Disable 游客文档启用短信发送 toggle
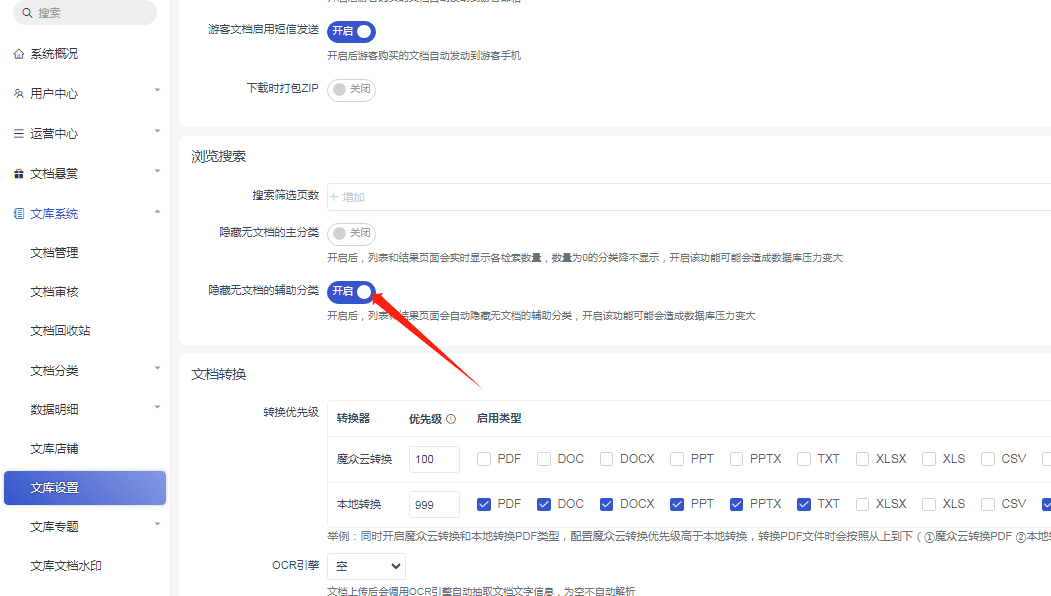 [x=351, y=31]
